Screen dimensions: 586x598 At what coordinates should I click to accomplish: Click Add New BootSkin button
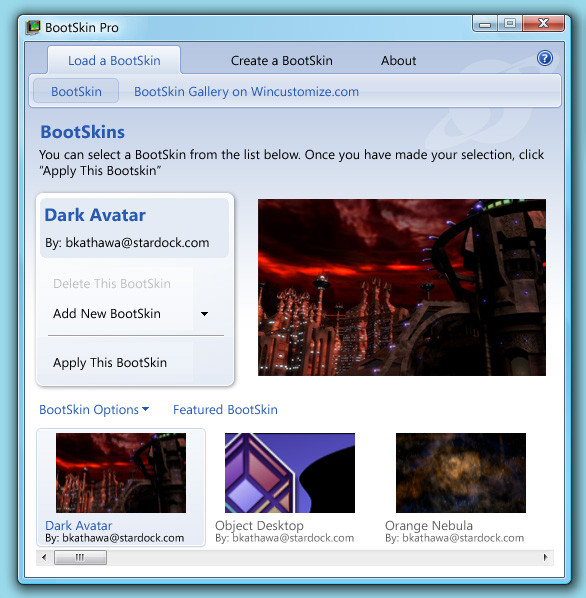coord(107,313)
